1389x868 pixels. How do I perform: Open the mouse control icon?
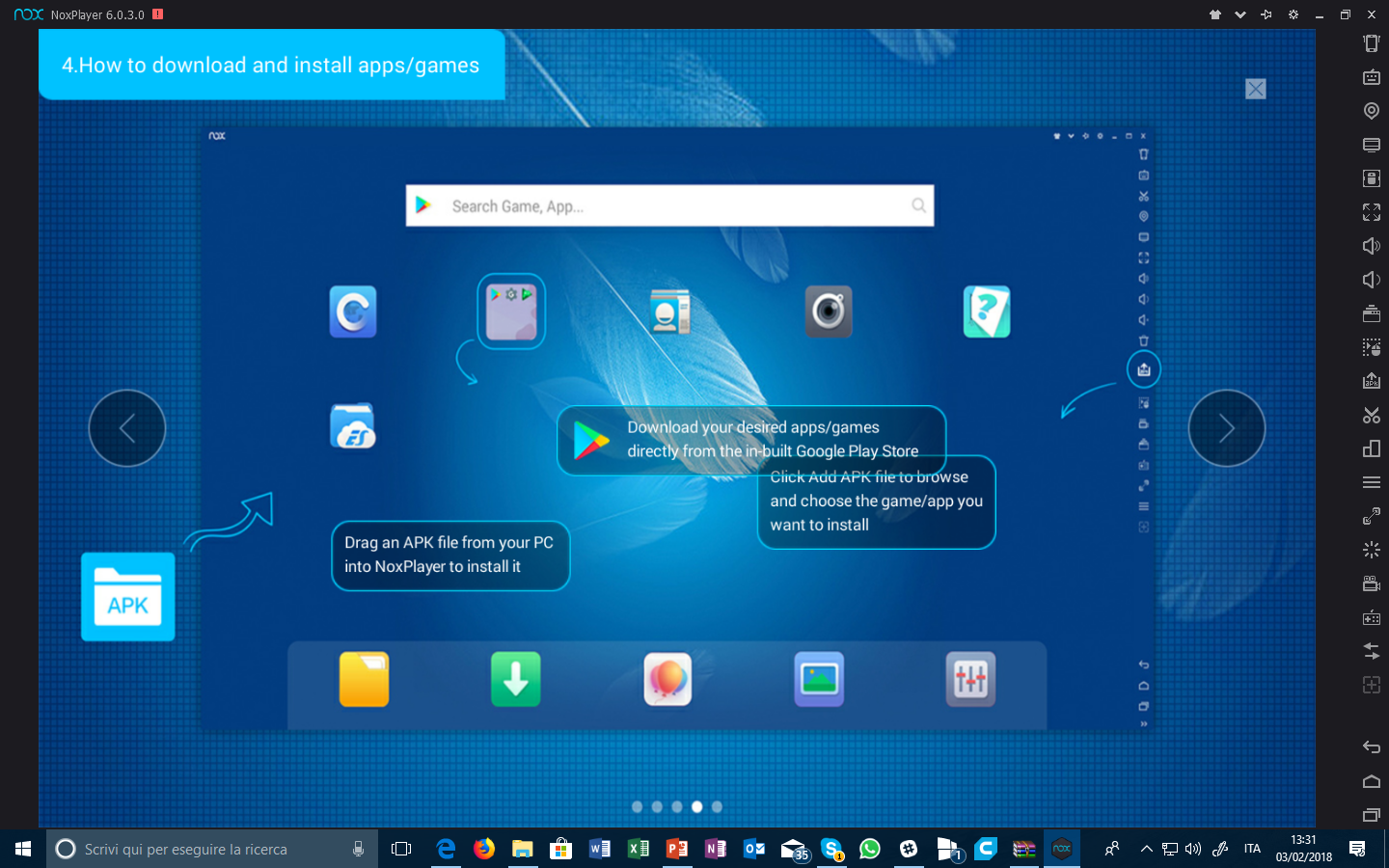coord(1371,178)
